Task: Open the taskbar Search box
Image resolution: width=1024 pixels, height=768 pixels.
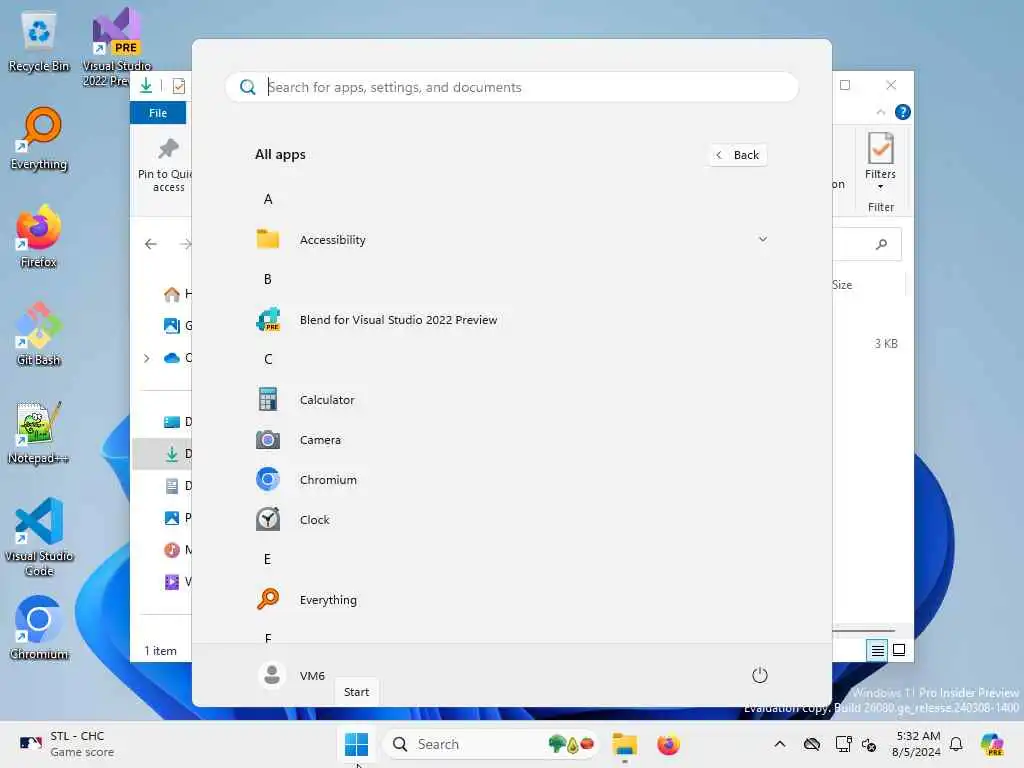Action: 490,744
